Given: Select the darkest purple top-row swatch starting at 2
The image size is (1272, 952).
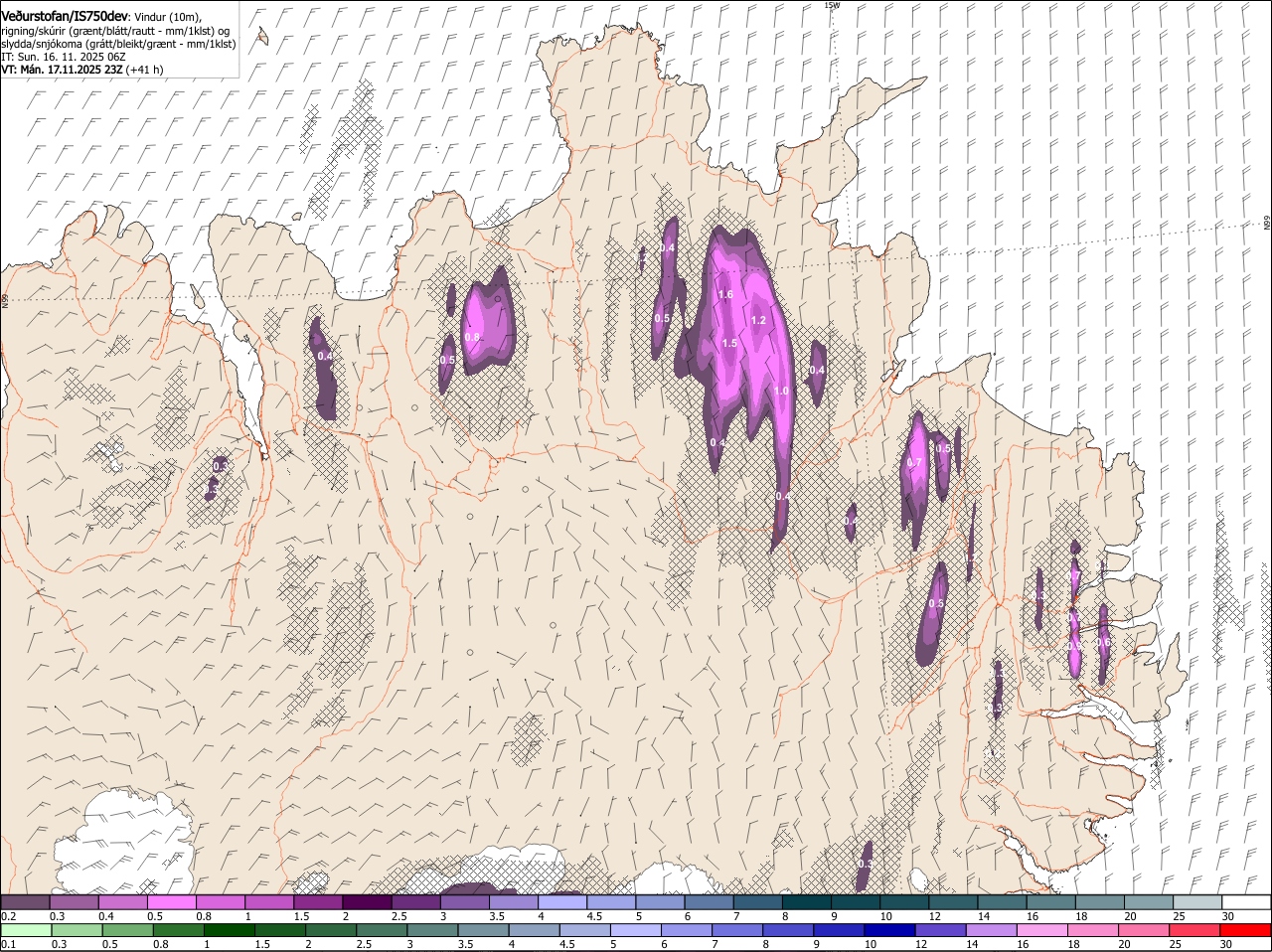Looking at the screenshot, I should 367,901.
